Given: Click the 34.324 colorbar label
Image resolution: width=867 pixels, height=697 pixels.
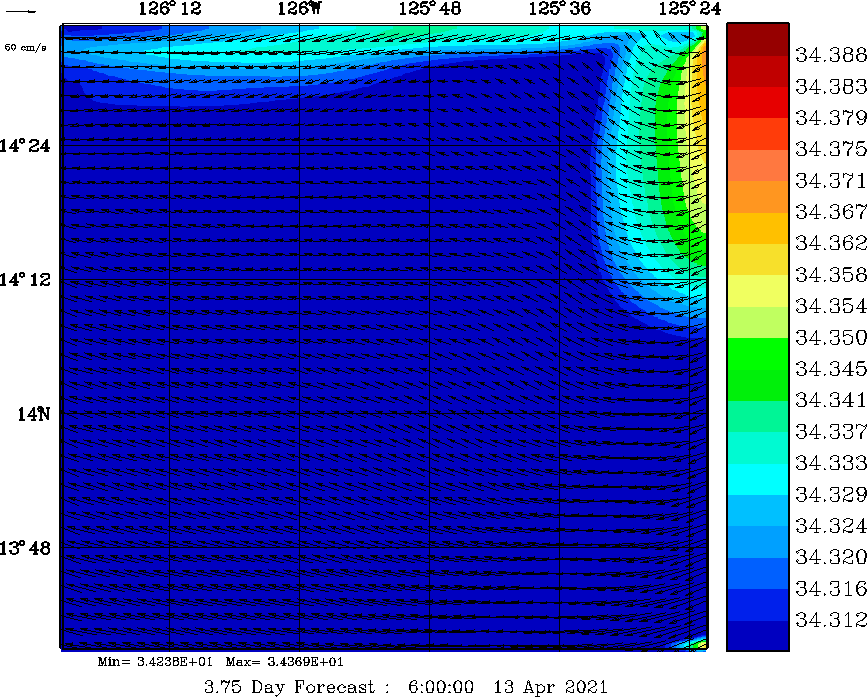Looking at the screenshot, I should tap(831, 525).
